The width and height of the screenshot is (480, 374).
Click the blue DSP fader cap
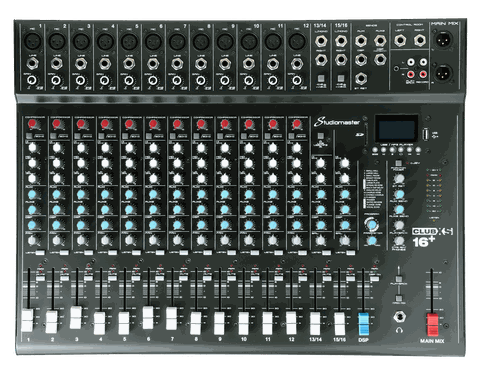pos(363,324)
